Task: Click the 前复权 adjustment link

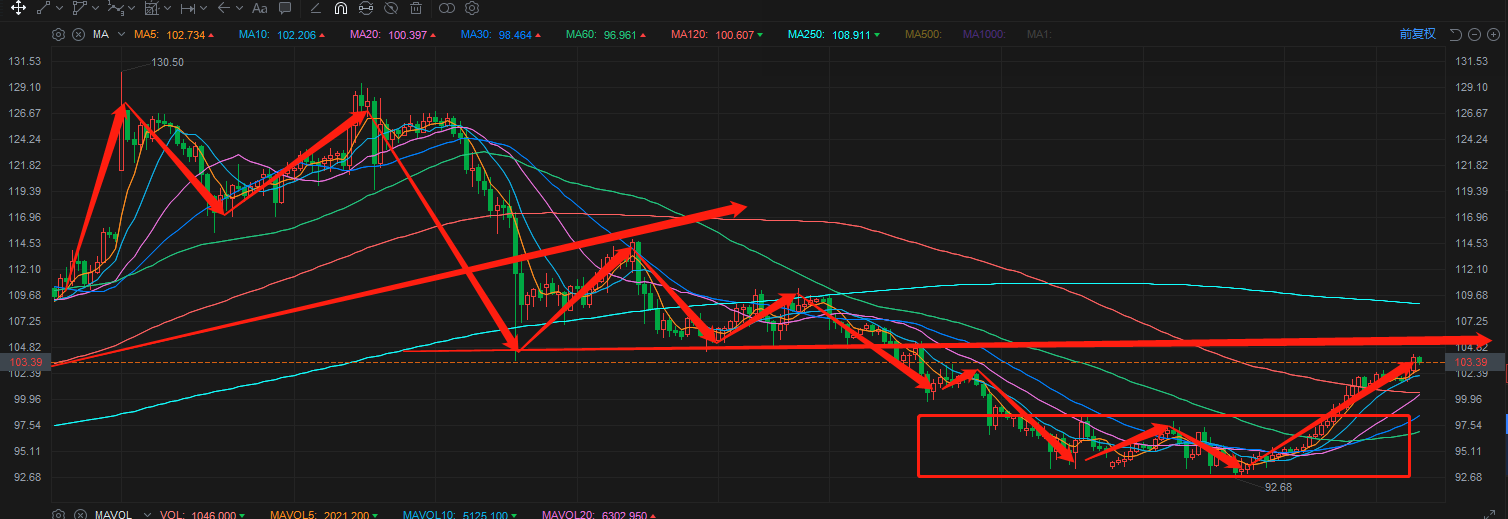Action: point(1417,34)
